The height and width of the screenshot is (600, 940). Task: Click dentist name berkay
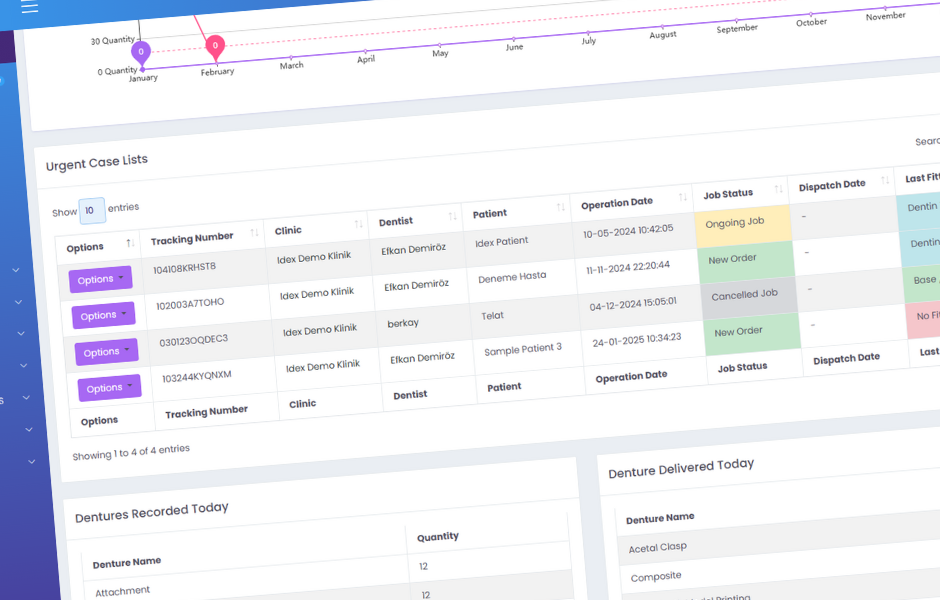coord(403,323)
